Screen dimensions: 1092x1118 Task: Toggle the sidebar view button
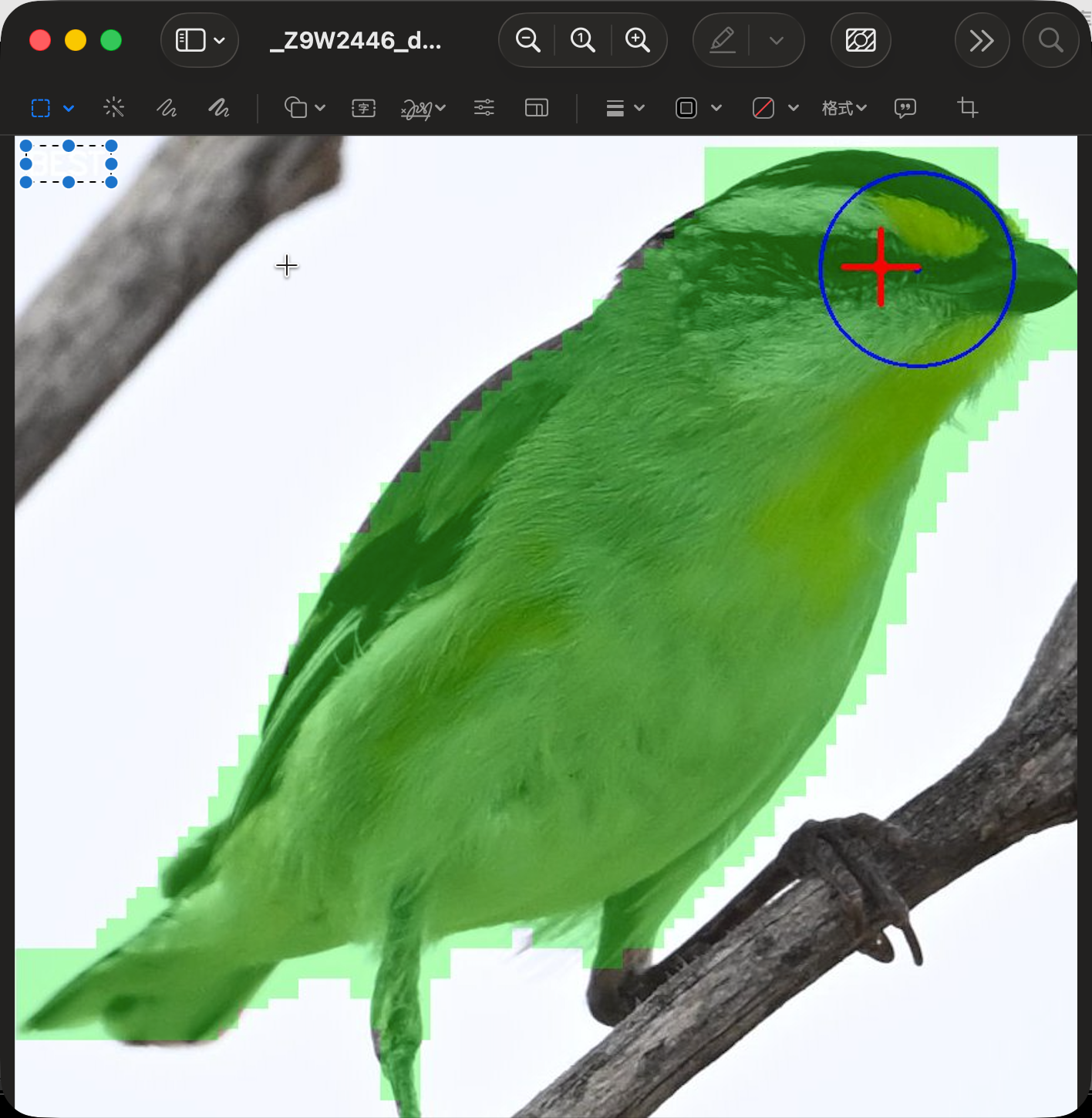click(190, 40)
